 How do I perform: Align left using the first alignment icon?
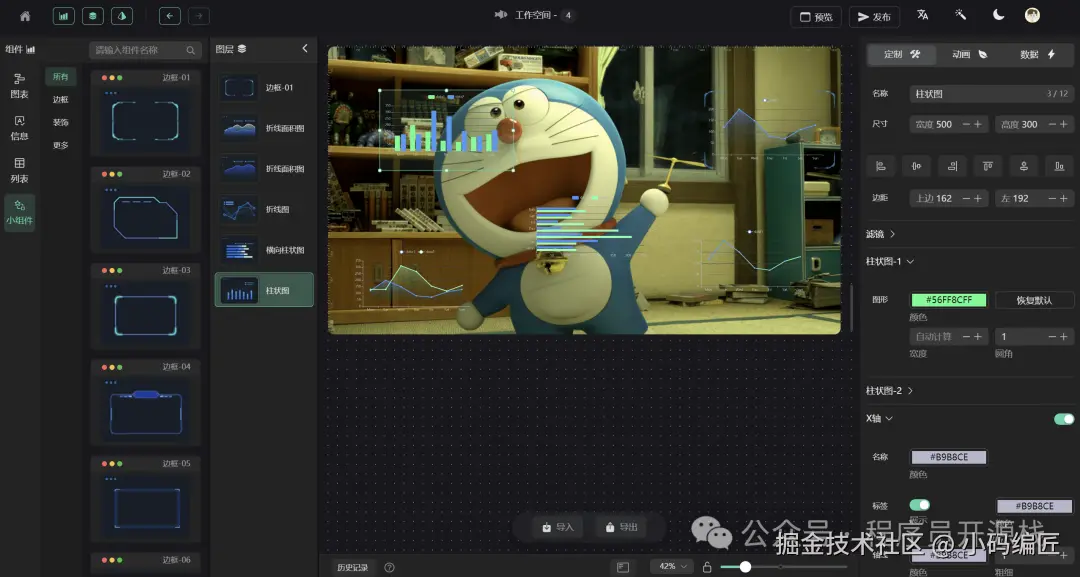tap(880, 166)
